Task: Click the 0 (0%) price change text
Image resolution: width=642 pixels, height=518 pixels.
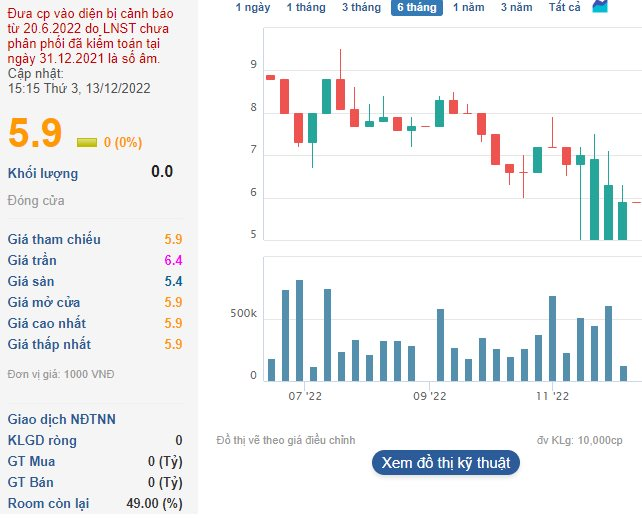Action: pos(123,142)
